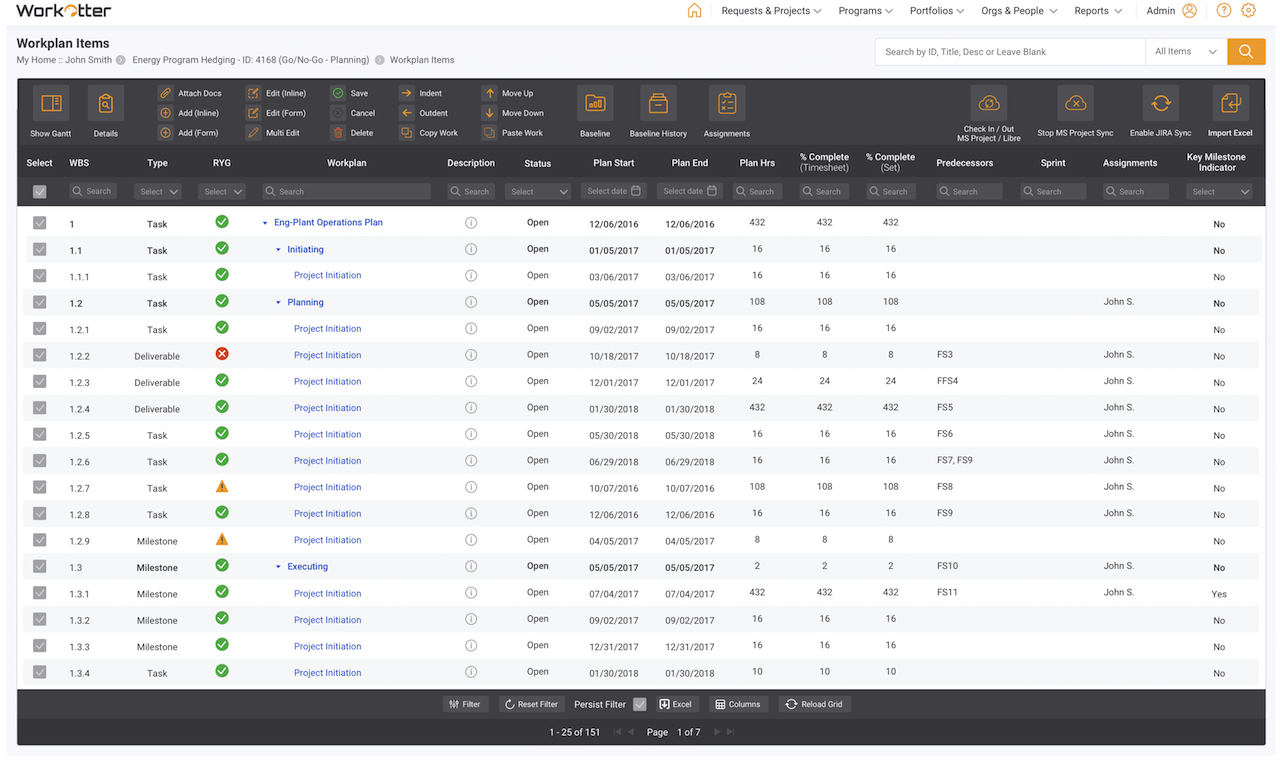
Task: Stop MS Project Sync
Action: click(1076, 105)
